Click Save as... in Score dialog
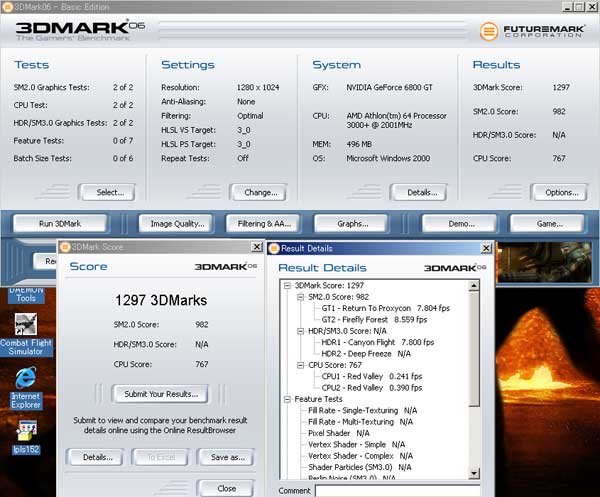Image resolution: width=600 pixels, height=497 pixels. coord(226,457)
